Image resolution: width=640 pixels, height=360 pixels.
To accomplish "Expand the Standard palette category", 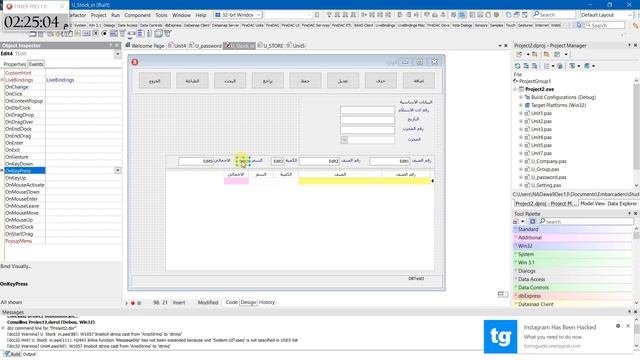I will 516,229.
